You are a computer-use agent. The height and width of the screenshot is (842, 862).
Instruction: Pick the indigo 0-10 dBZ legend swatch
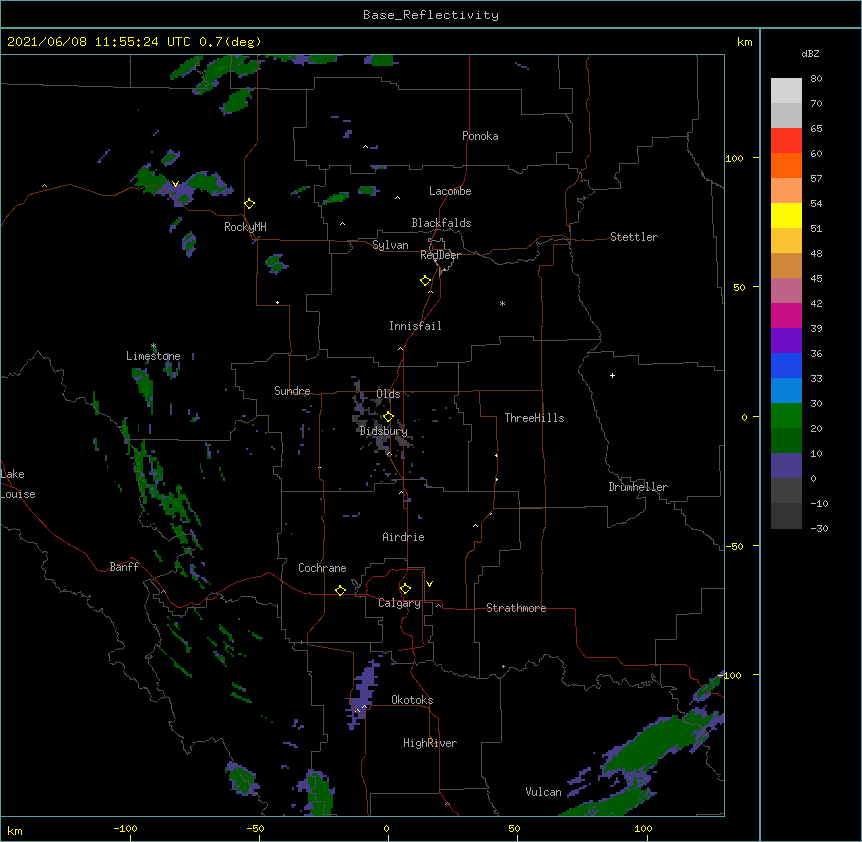[x=786, y=466]
